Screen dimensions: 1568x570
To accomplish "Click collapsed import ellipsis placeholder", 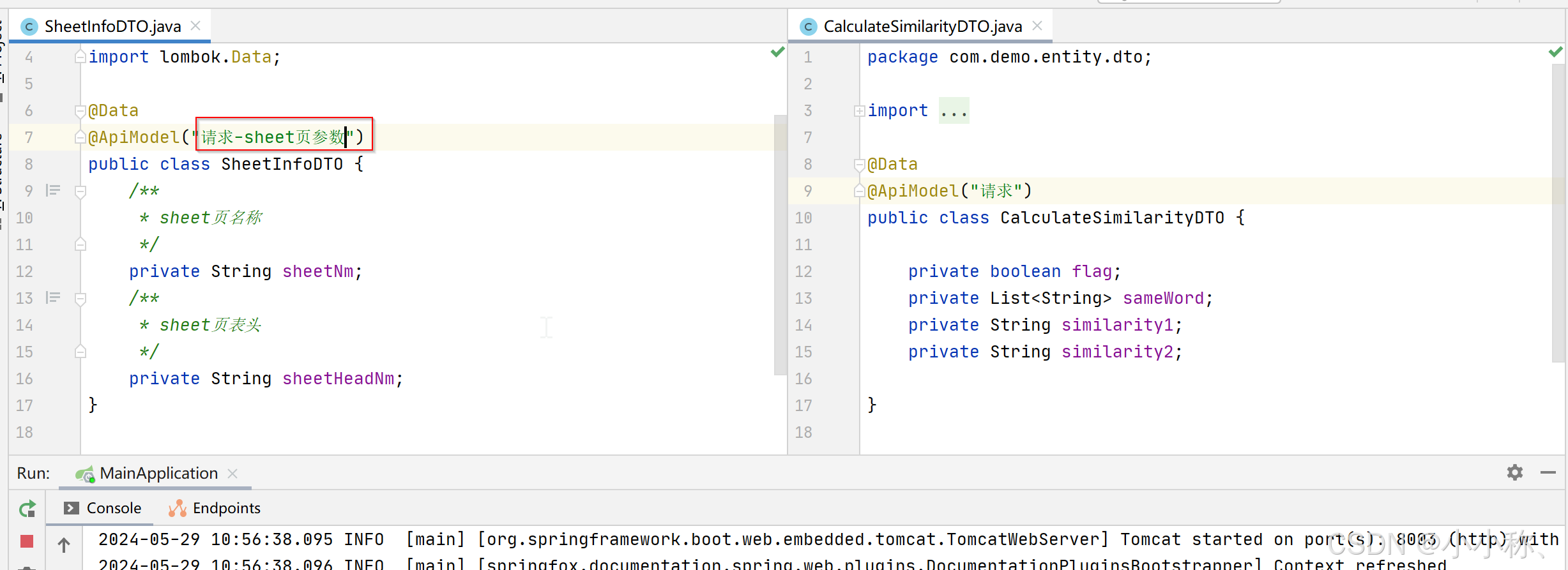I will pos(954,111).
